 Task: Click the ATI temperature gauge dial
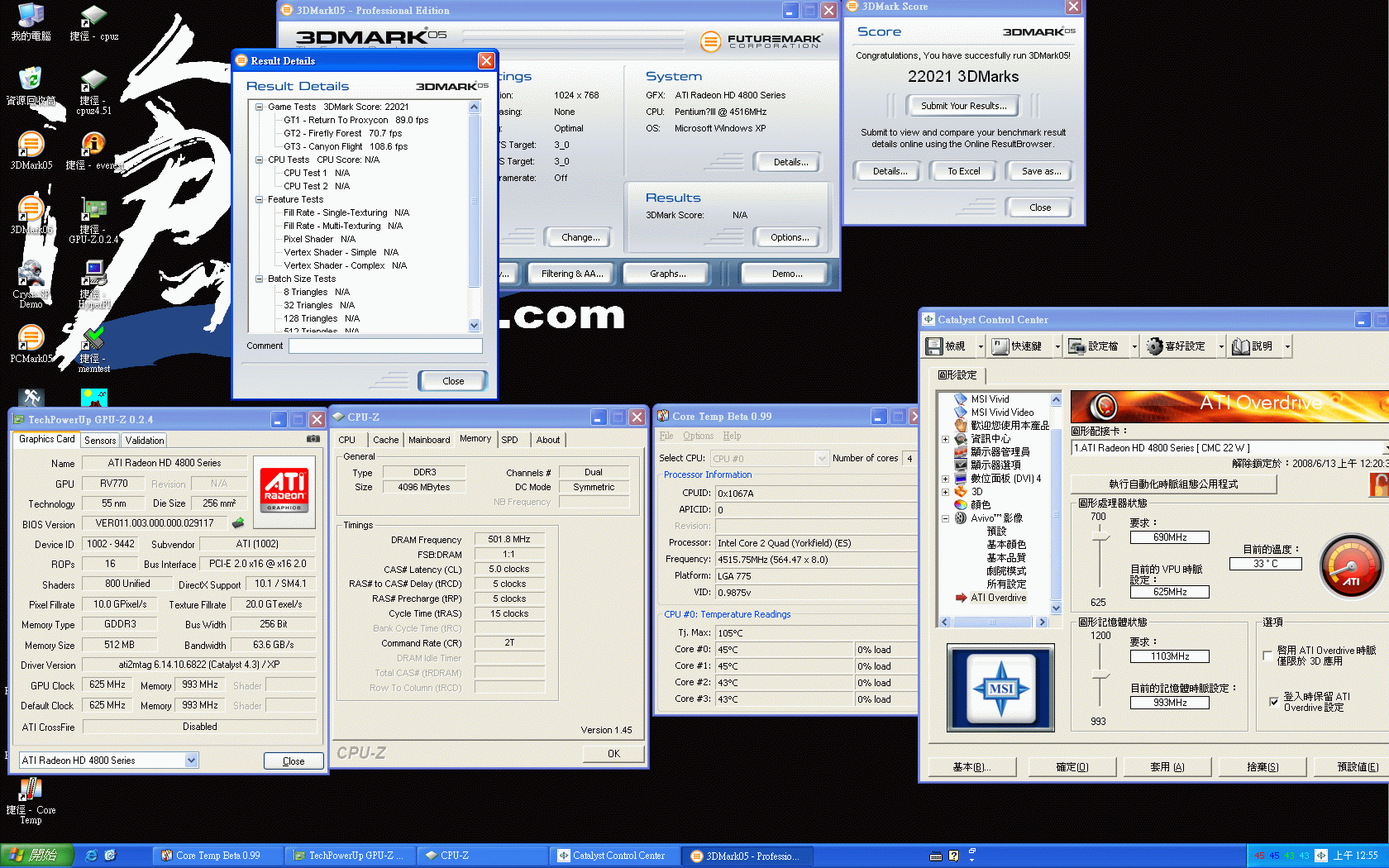click(x=1351, y=566)
